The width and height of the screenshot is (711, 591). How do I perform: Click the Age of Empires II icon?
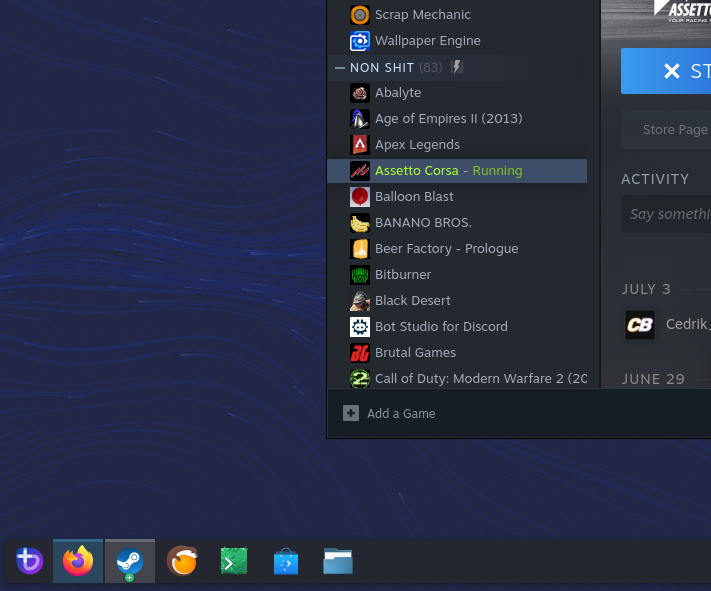(360, 119)
